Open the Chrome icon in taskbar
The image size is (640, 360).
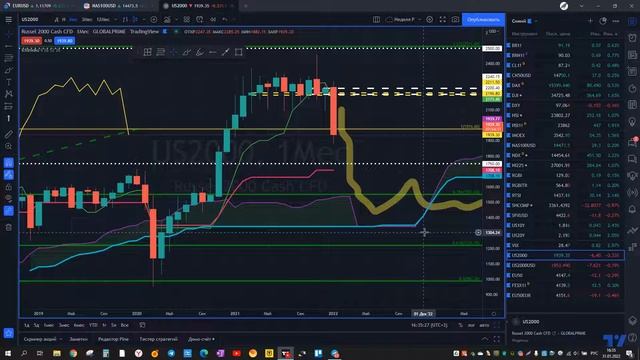point(73,353)
